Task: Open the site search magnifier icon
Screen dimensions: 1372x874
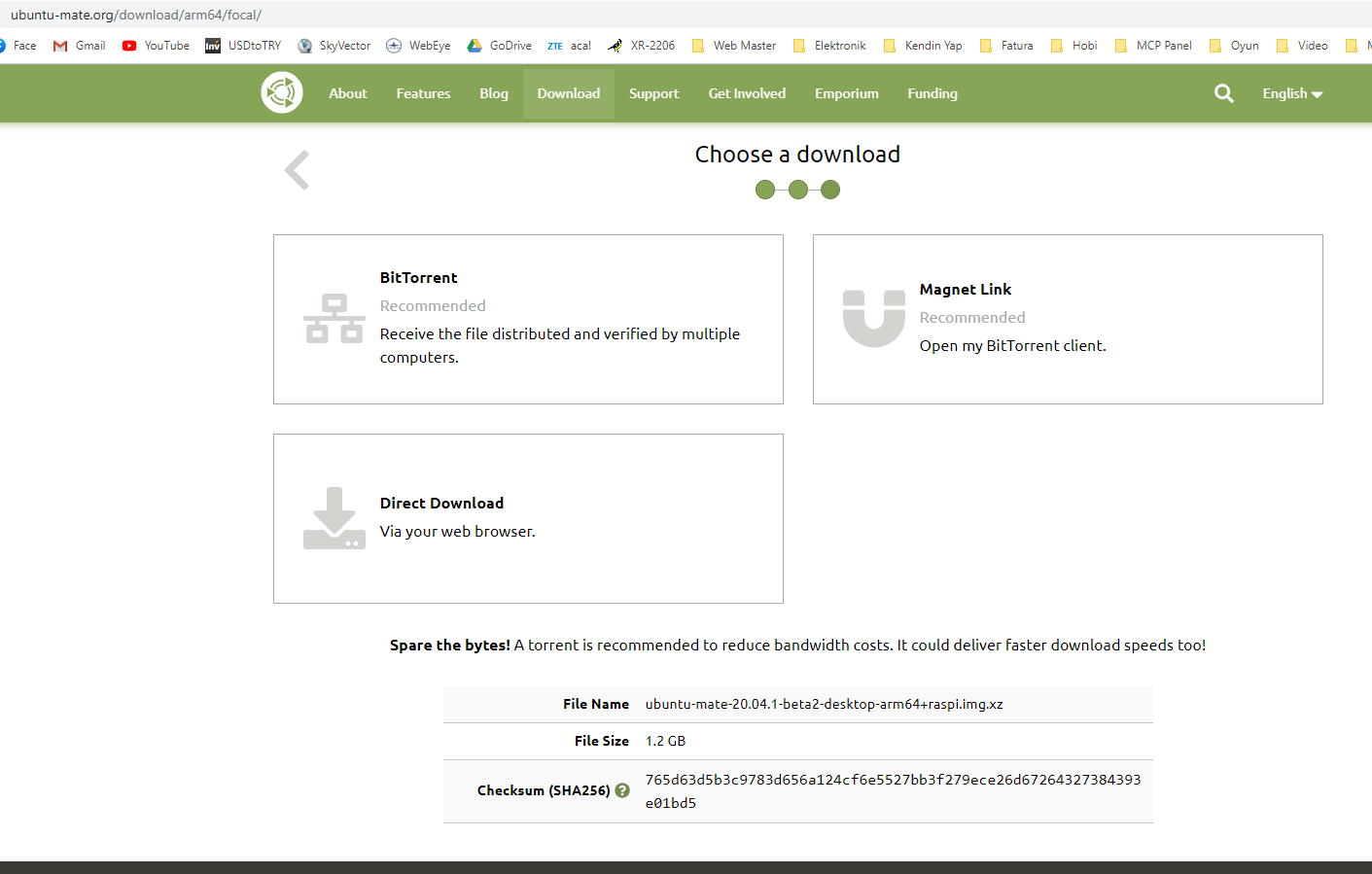Action: 1224,93
